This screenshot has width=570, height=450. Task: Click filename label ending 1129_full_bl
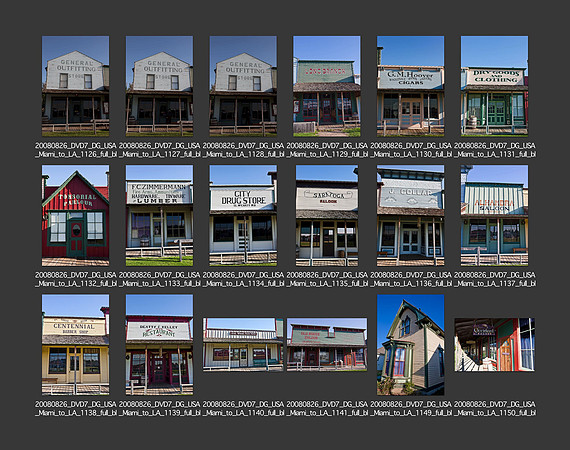[327, 150]
